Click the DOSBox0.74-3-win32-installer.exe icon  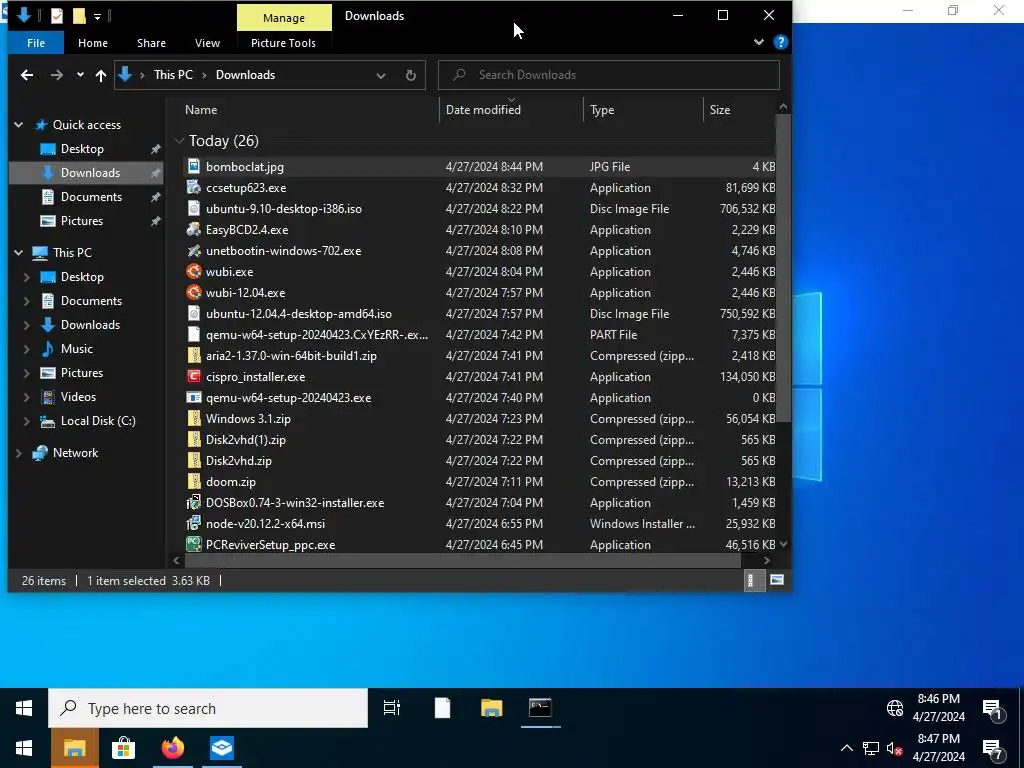(193, 502)
